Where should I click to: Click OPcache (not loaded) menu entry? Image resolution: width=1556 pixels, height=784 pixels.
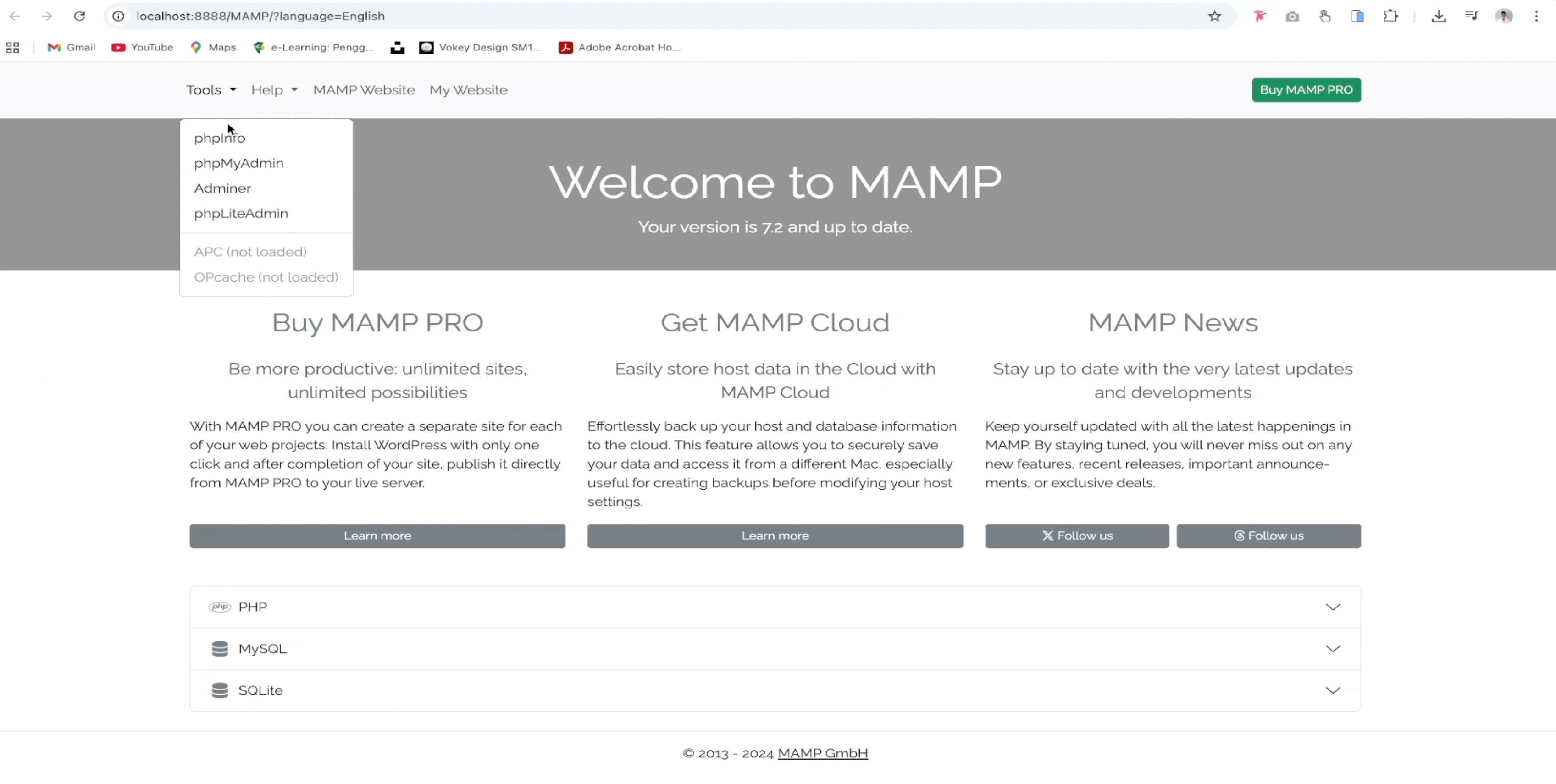point(266,277)
